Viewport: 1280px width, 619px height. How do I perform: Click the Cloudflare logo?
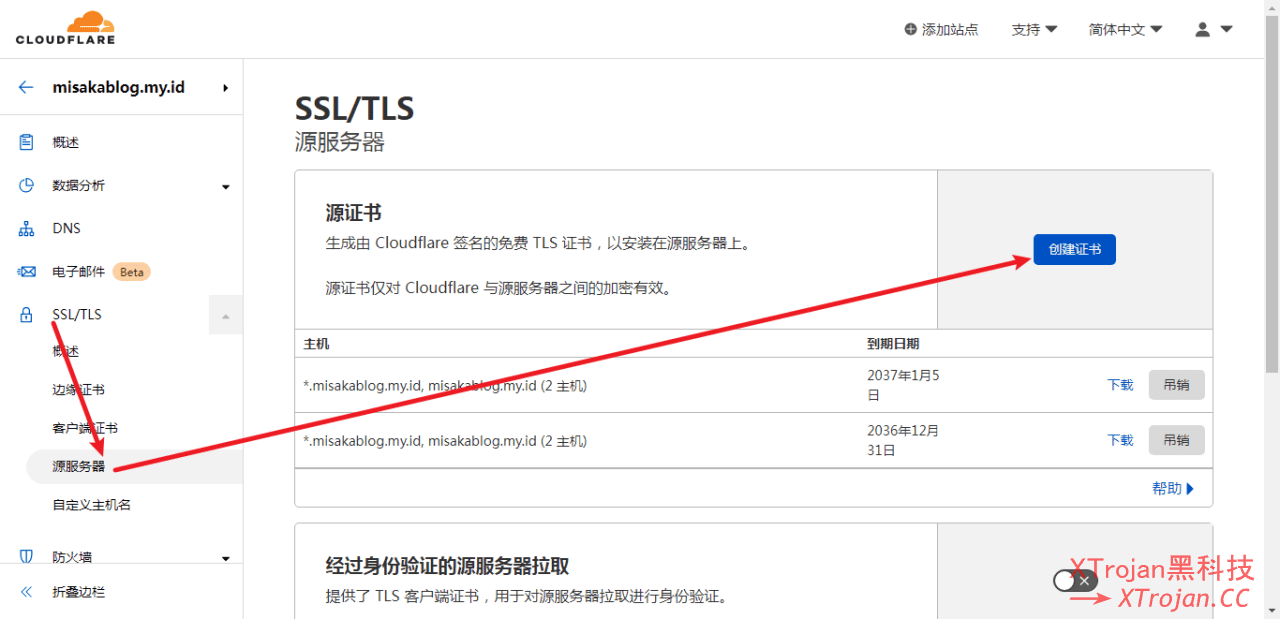[65, 28]
